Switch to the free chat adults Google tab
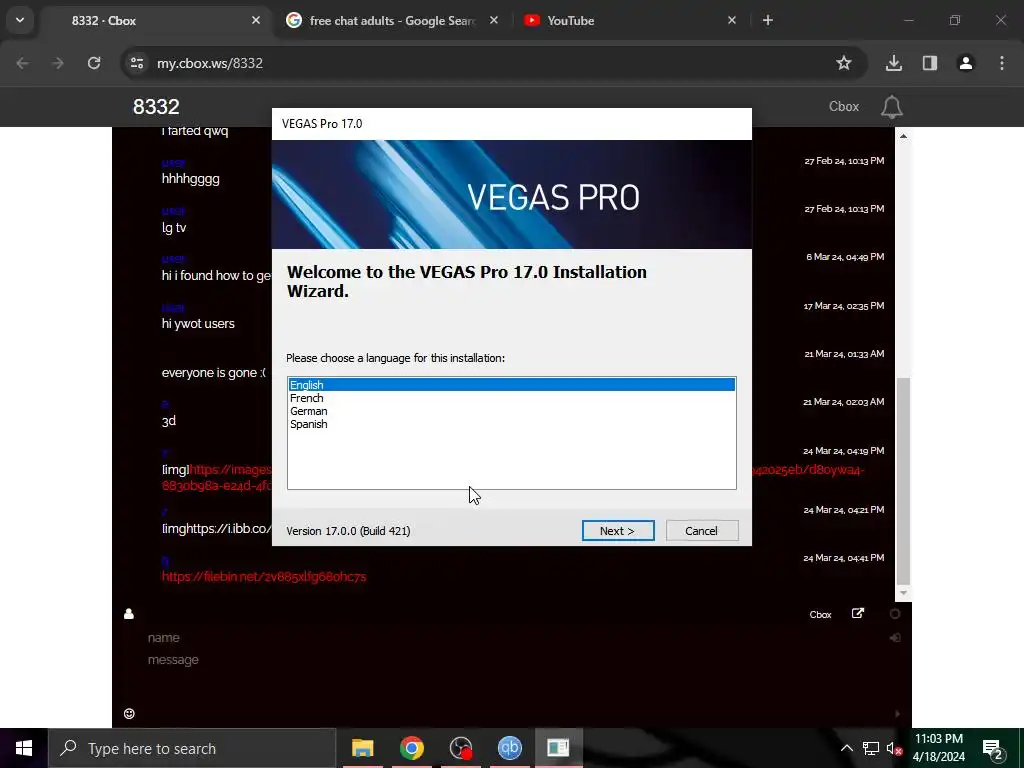The width and height of the screenshot is (1024, 768). click(x=392, y=20)
